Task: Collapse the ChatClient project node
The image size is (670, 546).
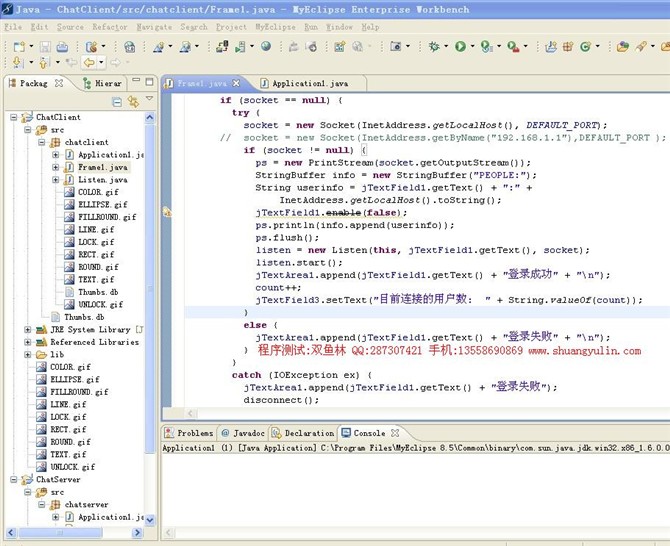Action: (x=14, y=117)
